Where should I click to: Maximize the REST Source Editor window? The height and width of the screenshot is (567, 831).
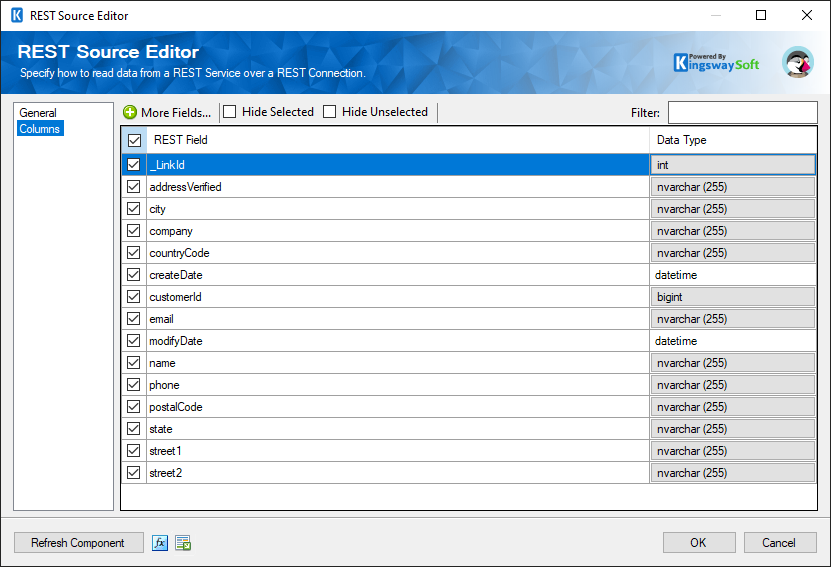[x=761, y=15]
